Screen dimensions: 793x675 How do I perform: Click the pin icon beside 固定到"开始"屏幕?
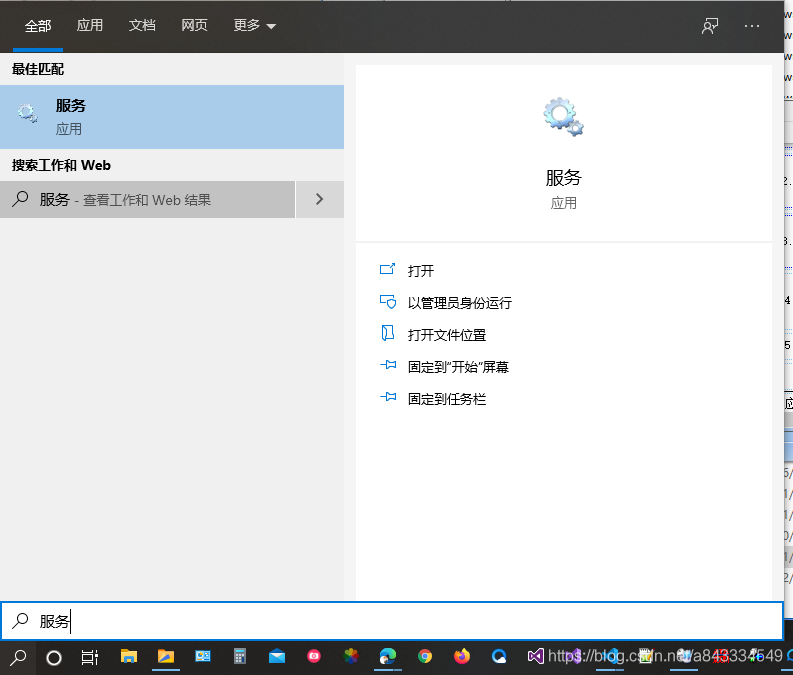coord(388,365)
